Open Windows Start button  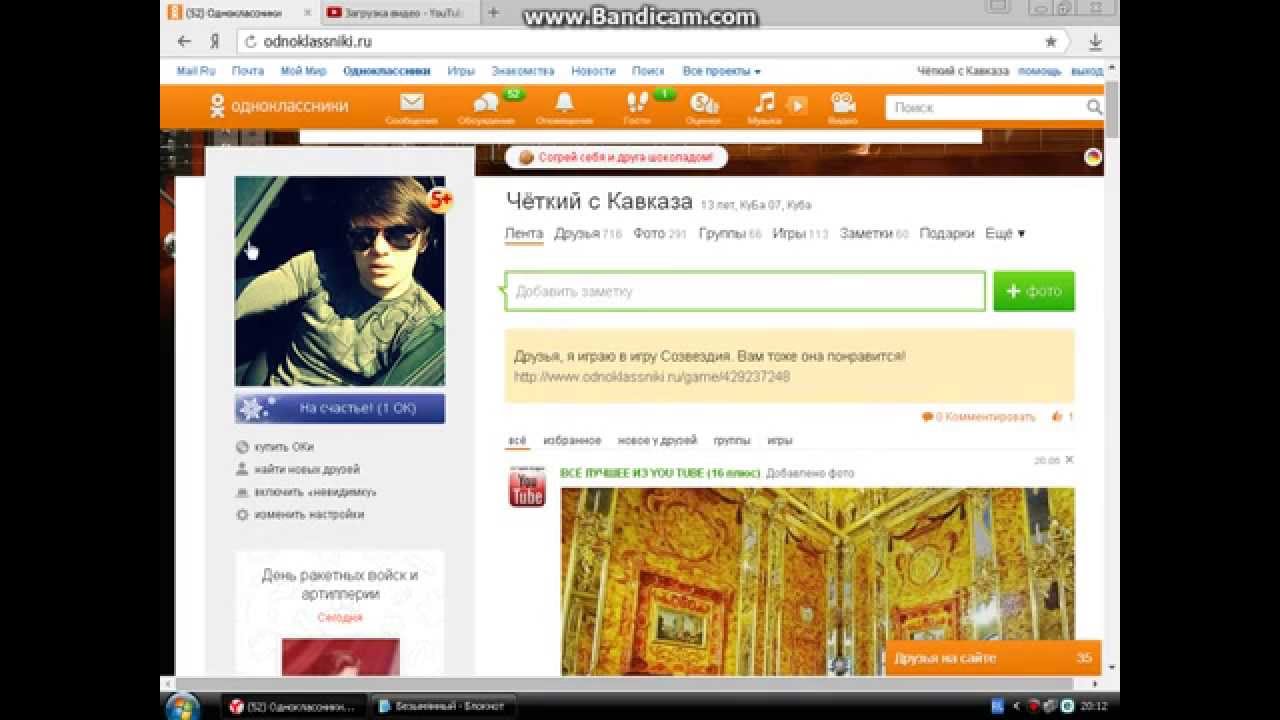(181, 706)
